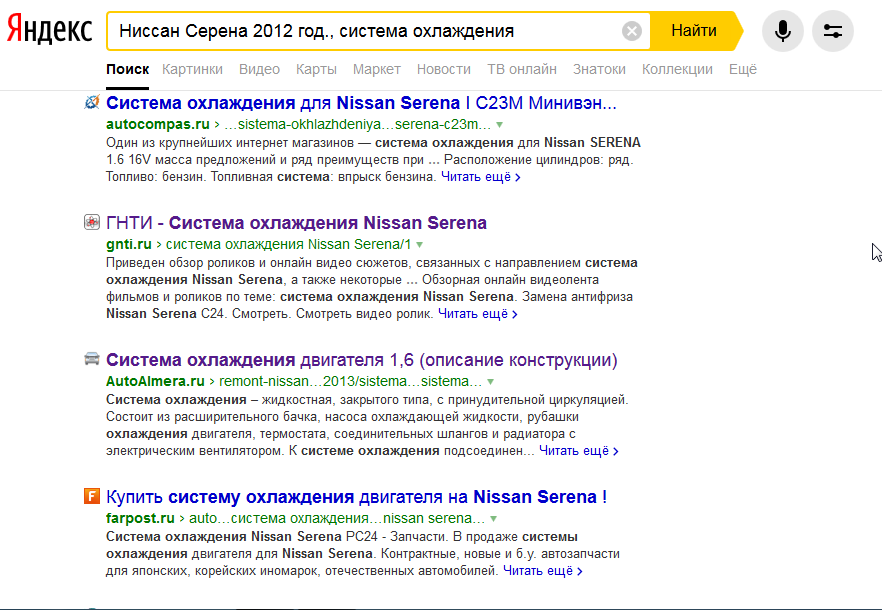Click autocompas.ru compass favicon

92,102
